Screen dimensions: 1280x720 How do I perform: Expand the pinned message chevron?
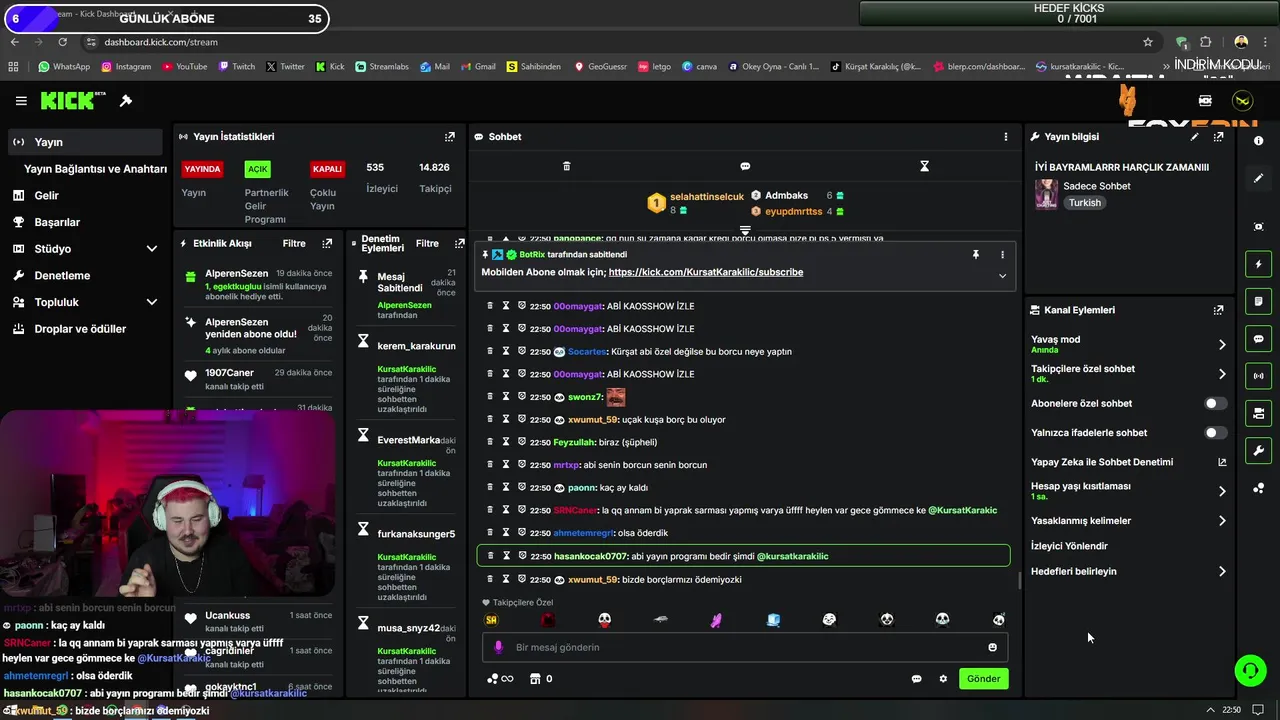point(1002,276)
